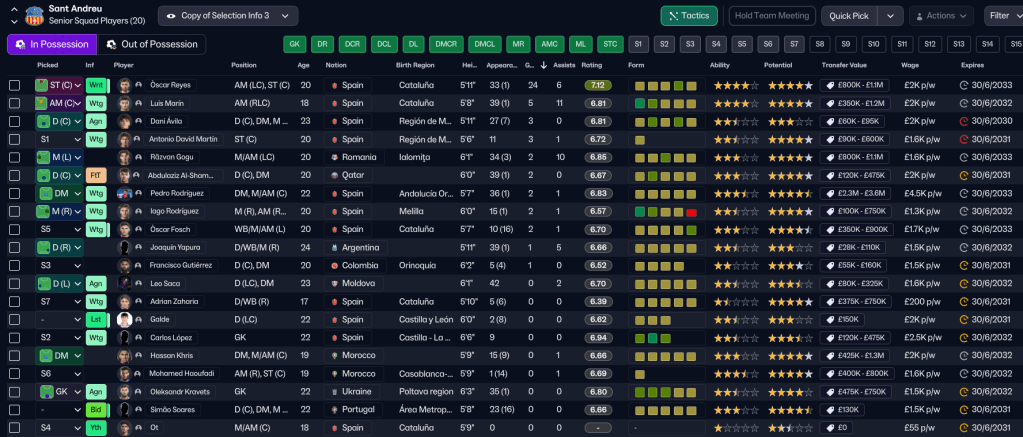Open the Copy of Selection Info 3 dropdown
The image size is (1023, 437).
click(x=228, y=16)
